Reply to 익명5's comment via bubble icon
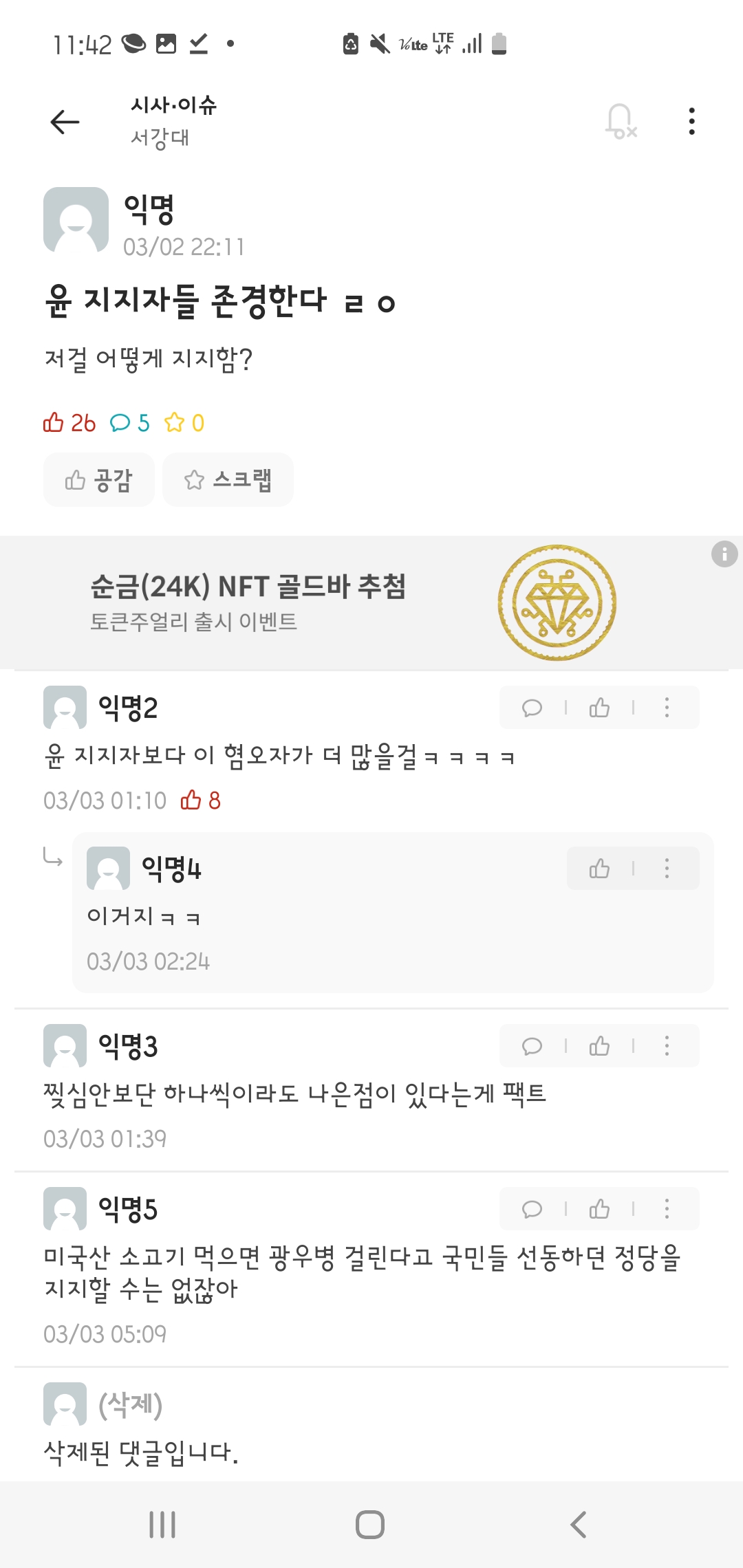The image size is (743, 1568). pyautogui.click(x=532, y=1209)
